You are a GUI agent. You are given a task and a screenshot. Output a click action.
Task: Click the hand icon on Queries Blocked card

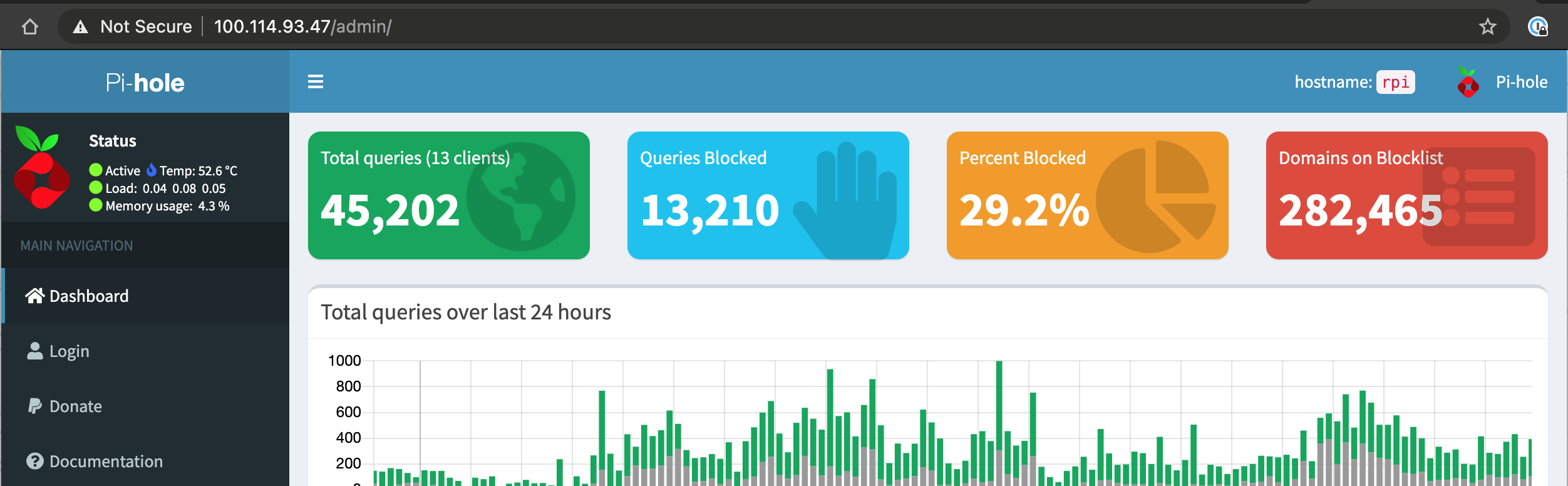point(845,200)
